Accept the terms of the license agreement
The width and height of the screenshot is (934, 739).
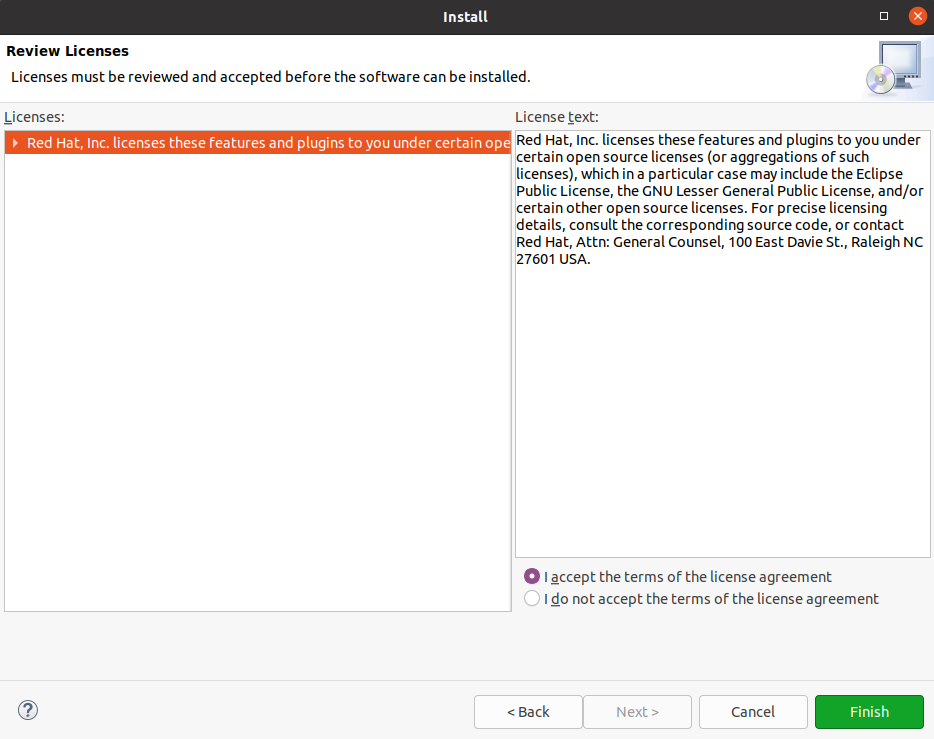(532, 577)
